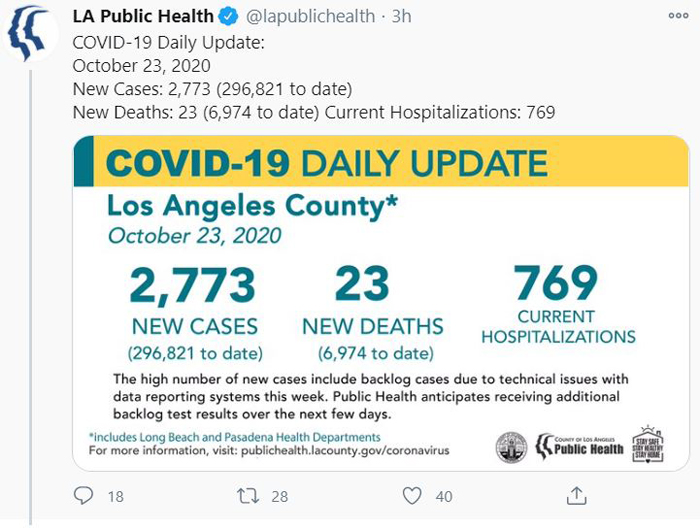The height and width of the screenshot is (530, 700).
Task: Open the COVID-19 Daily Update image
Action: [381, 303]
